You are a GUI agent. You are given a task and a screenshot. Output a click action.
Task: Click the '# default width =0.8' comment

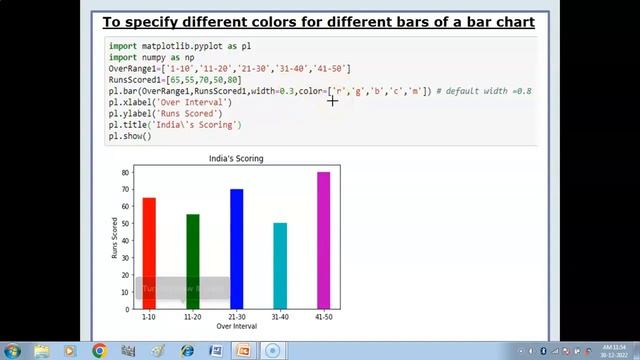(484, 91)
